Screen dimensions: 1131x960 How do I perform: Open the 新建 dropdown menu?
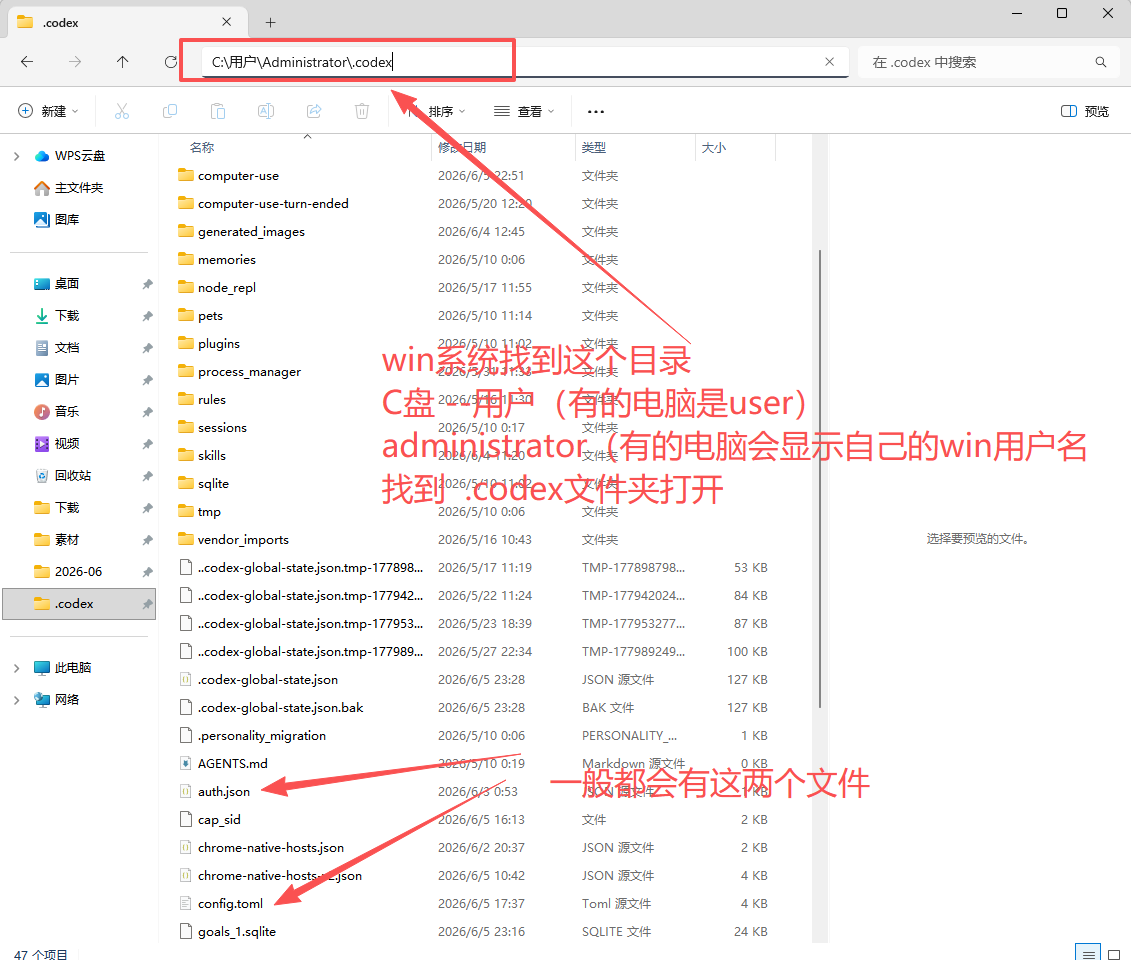tap(48, 111)
